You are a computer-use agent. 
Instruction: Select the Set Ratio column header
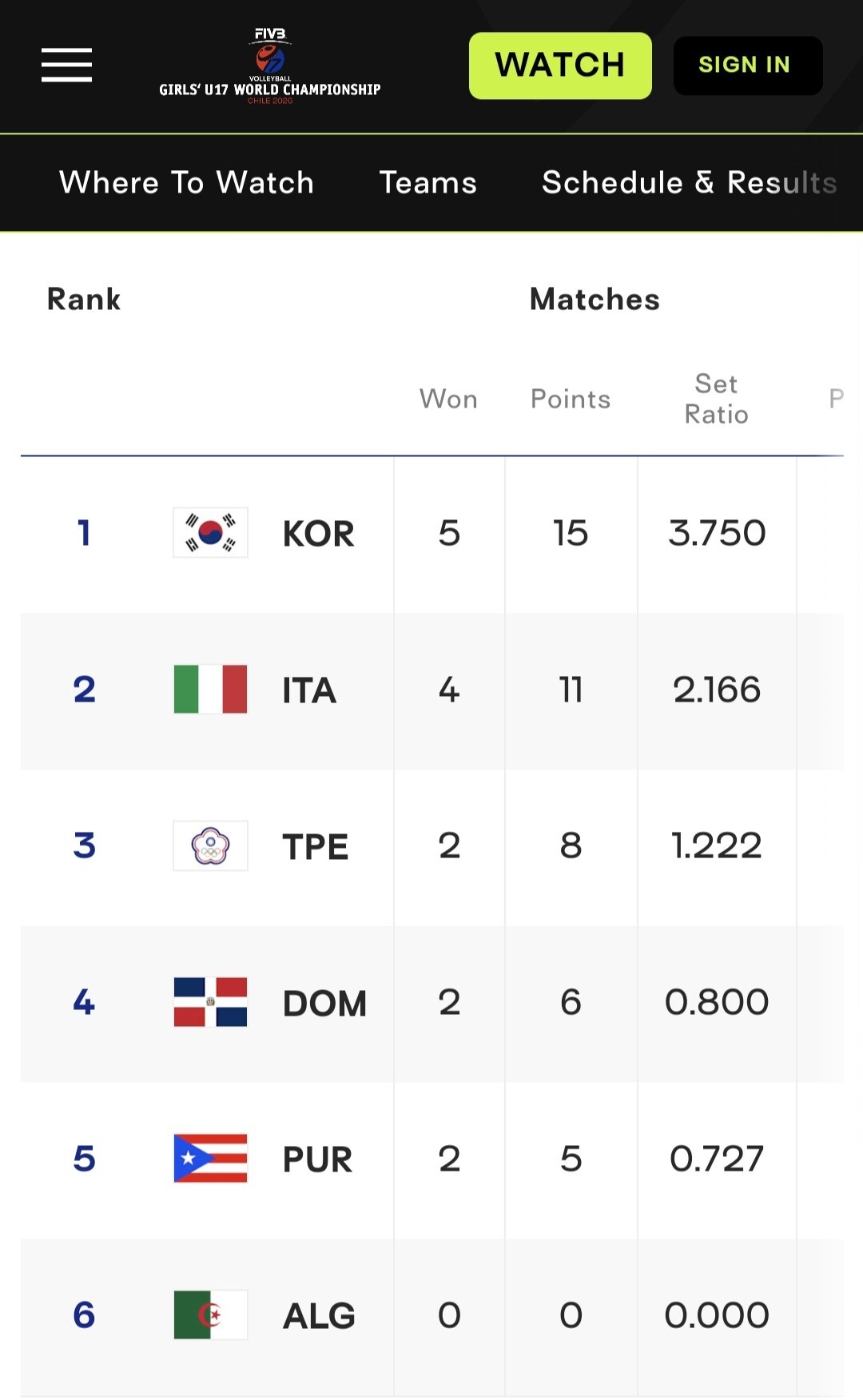(x=717, y=399)
